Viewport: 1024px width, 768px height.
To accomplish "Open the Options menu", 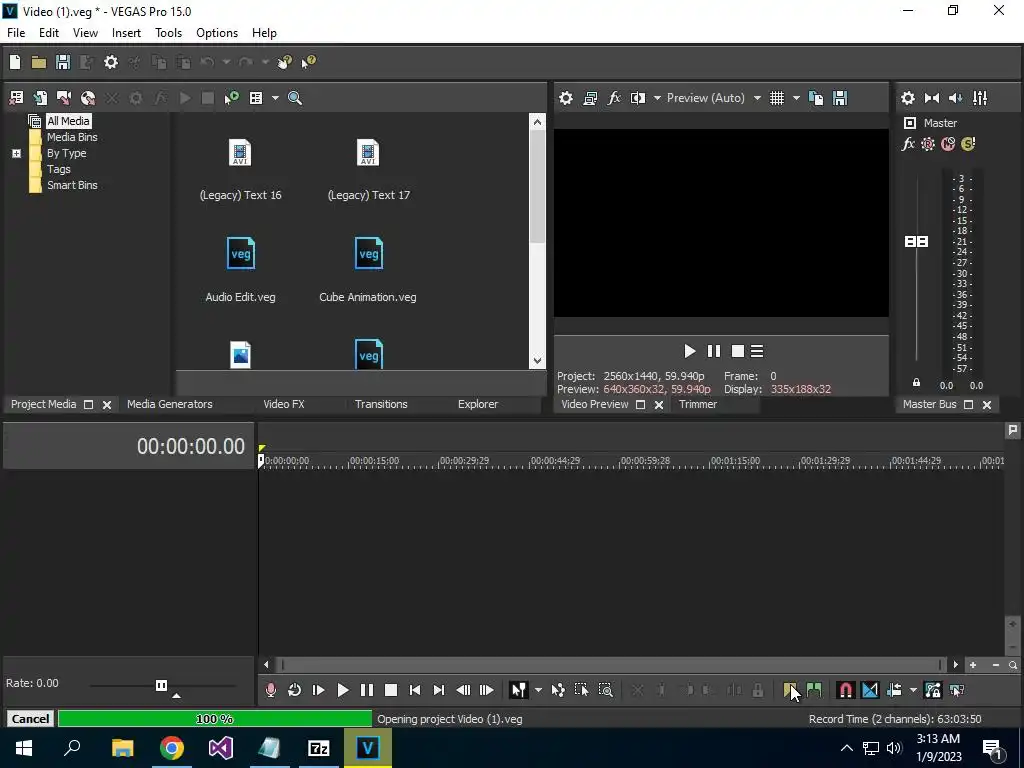I will 217,33.
